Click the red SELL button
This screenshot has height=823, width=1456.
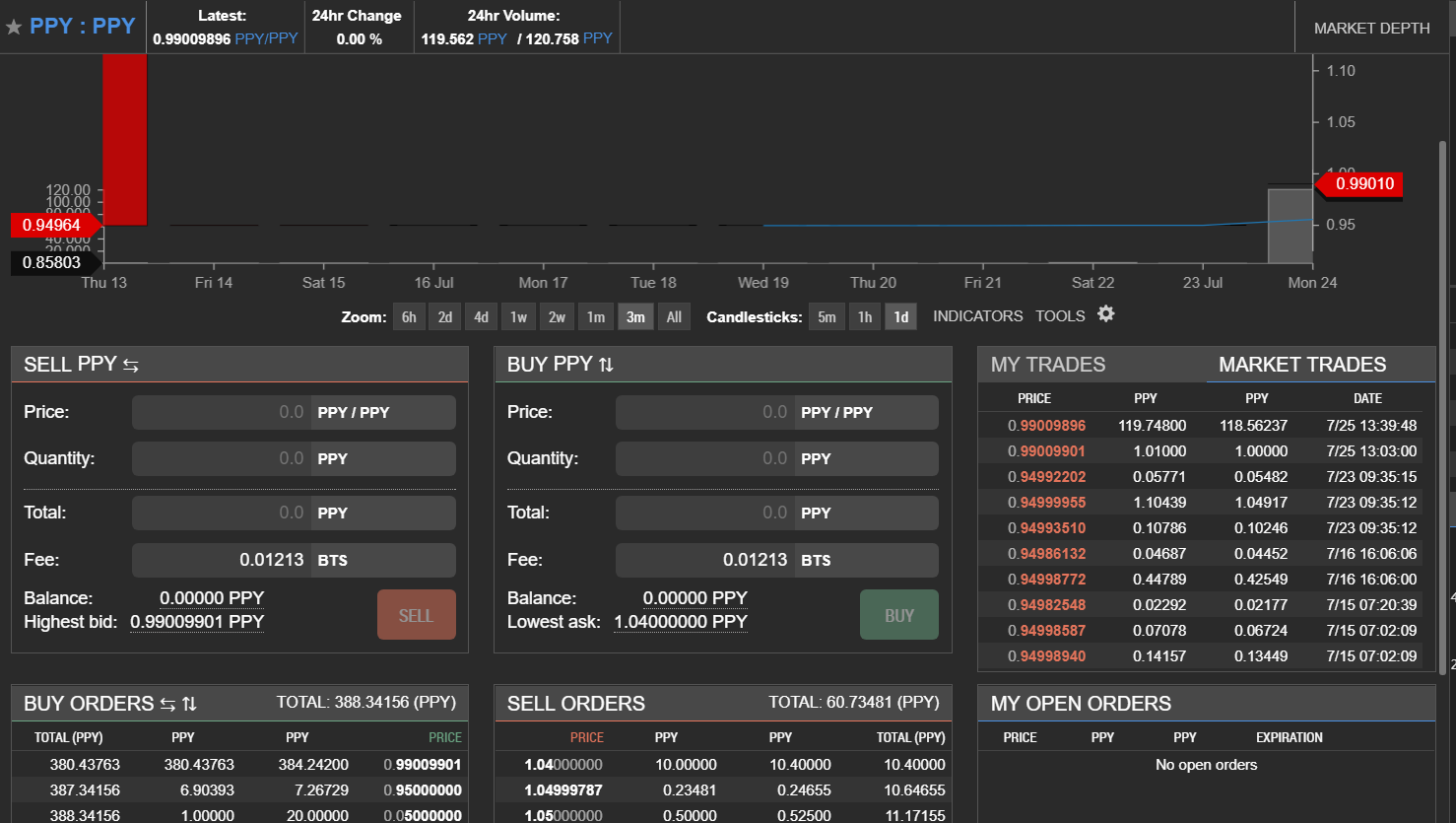tap(416, 615)
